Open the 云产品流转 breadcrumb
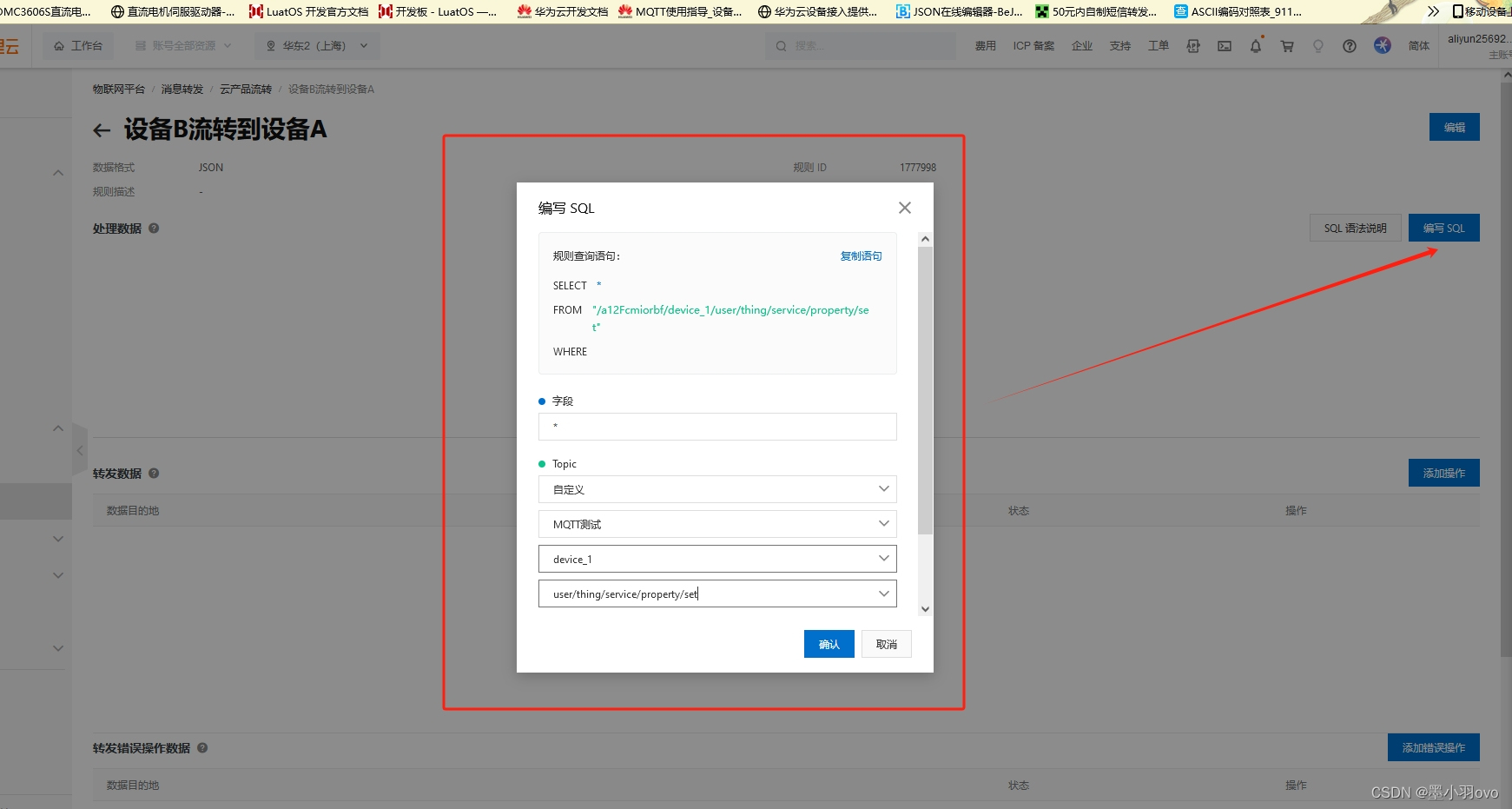Viewport: 1512px width, 809px height. (246, 90)
